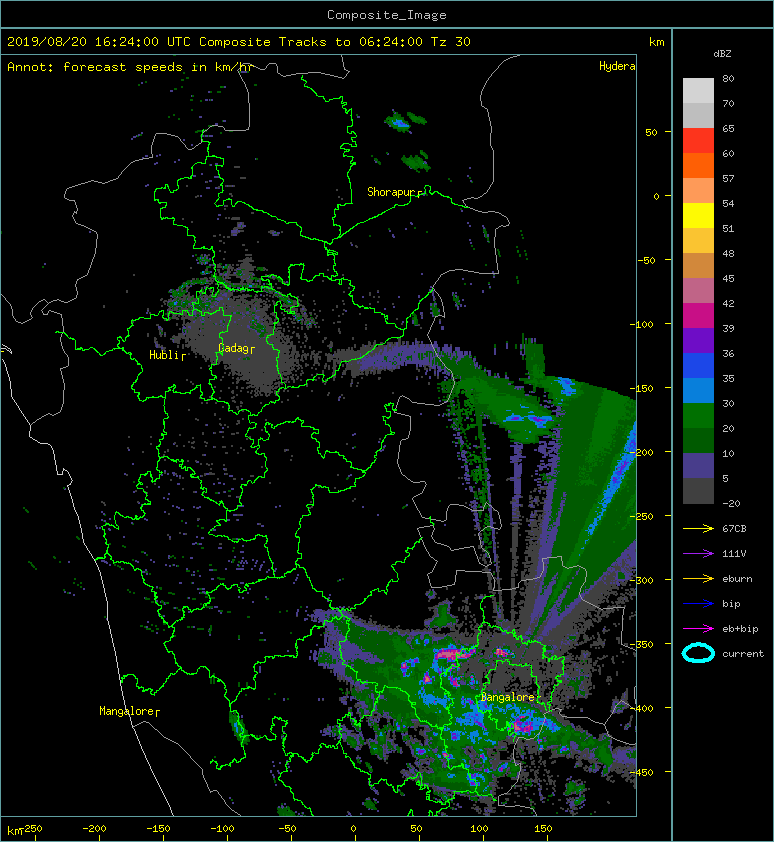Click the 100 tick on horizontal axis
This screenshot has height=842, width=774.
479,829
